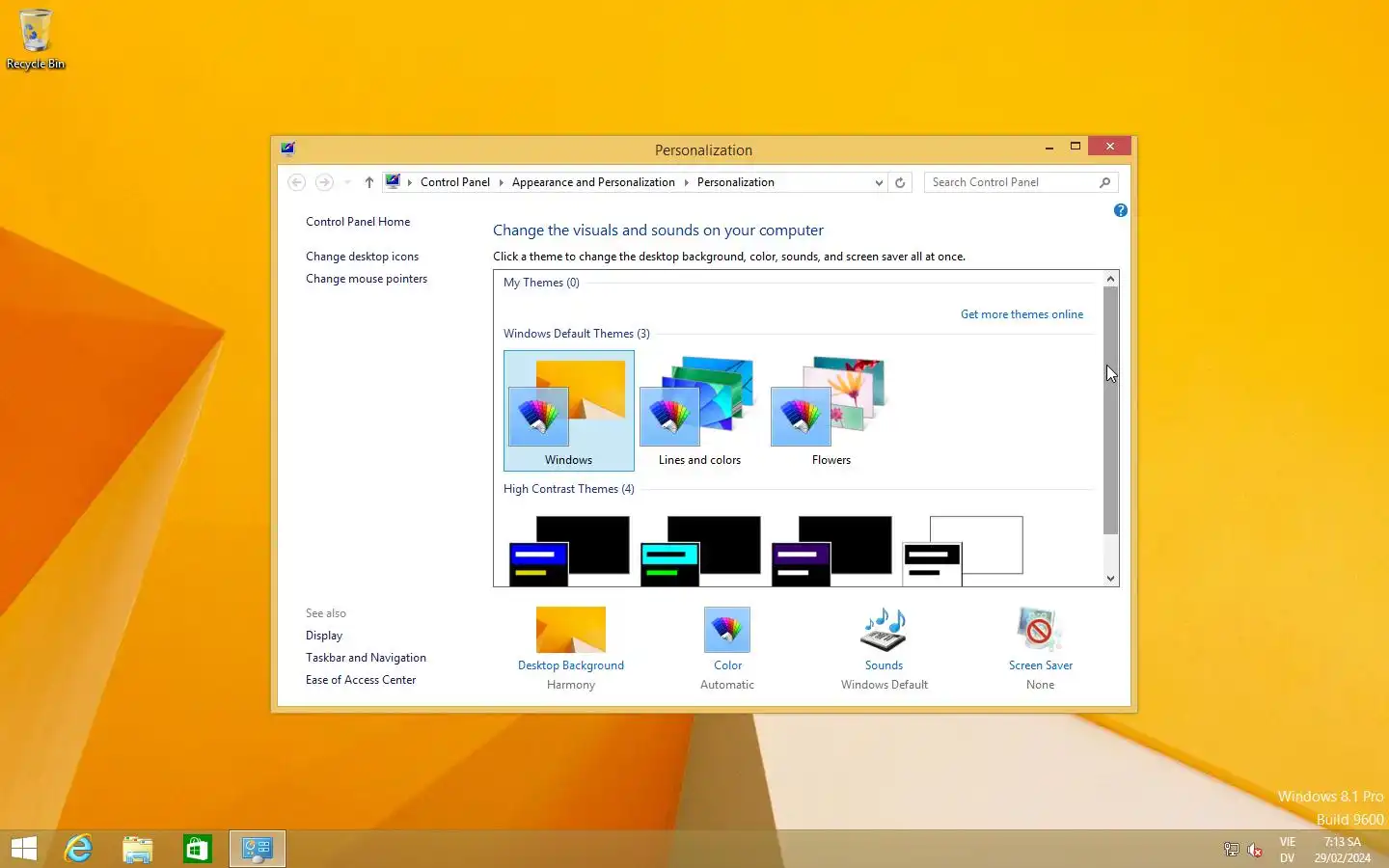Click Control Panel taskbar button
Viewport: 1389px width, 868px height.
pyautogui.click(x=258, y=849)
